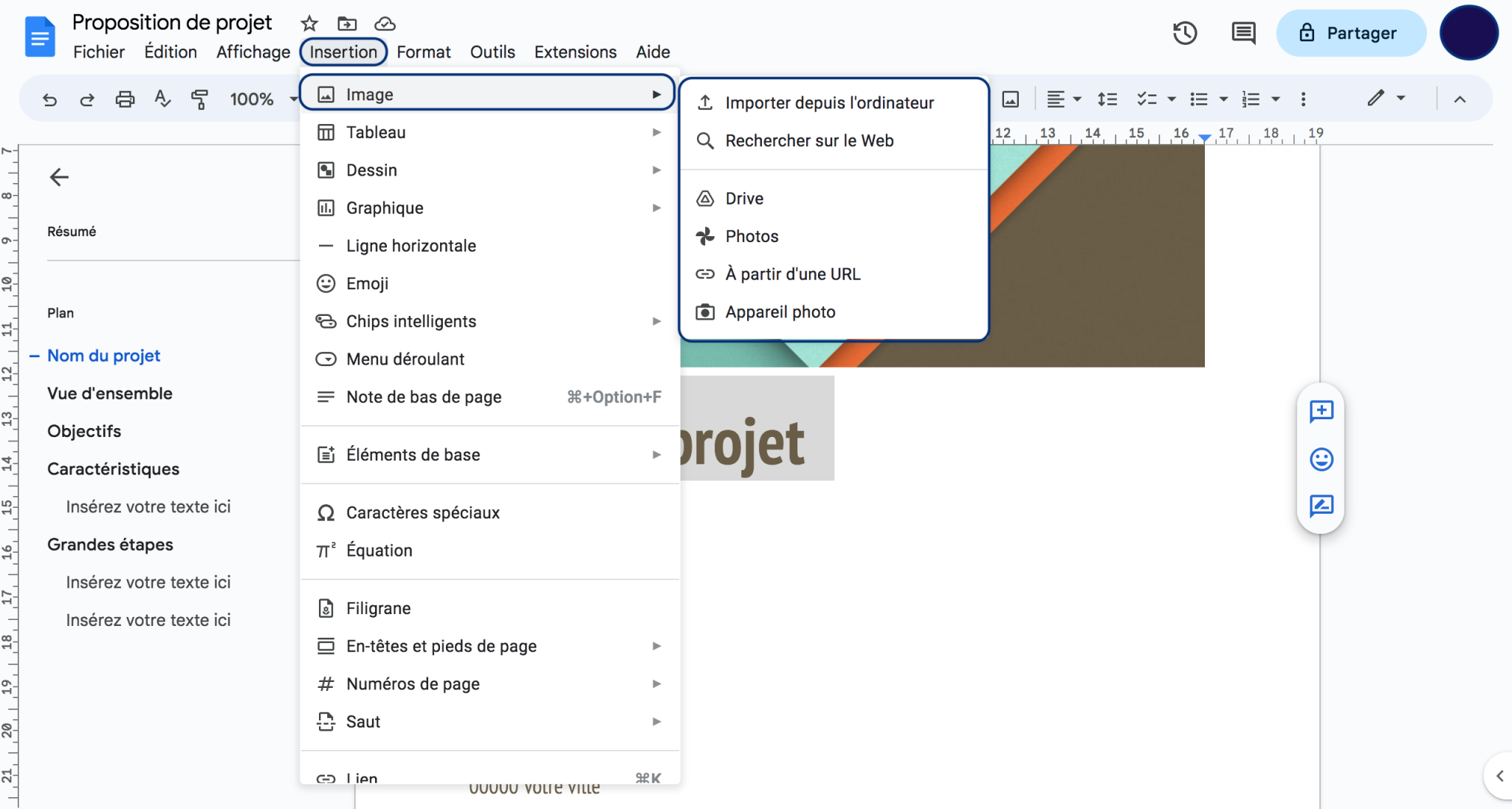This screenshot has width=1512, height=809.
Task: Select Emoji menu item
Action: click(489, 283)
